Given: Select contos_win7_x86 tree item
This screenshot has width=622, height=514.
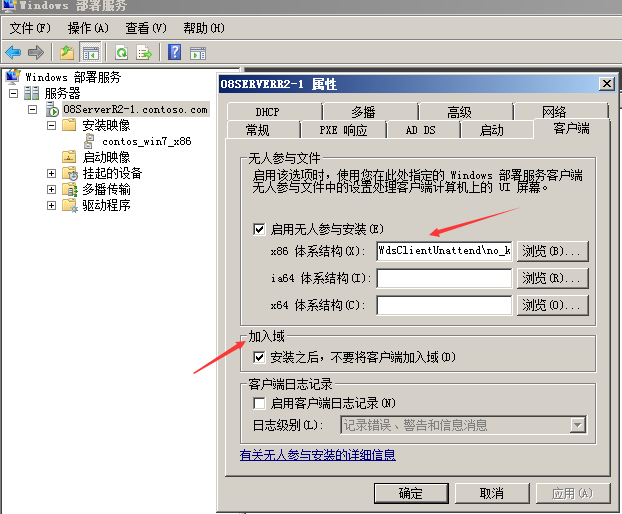Looking at the screenshot, I should point(147,141).
